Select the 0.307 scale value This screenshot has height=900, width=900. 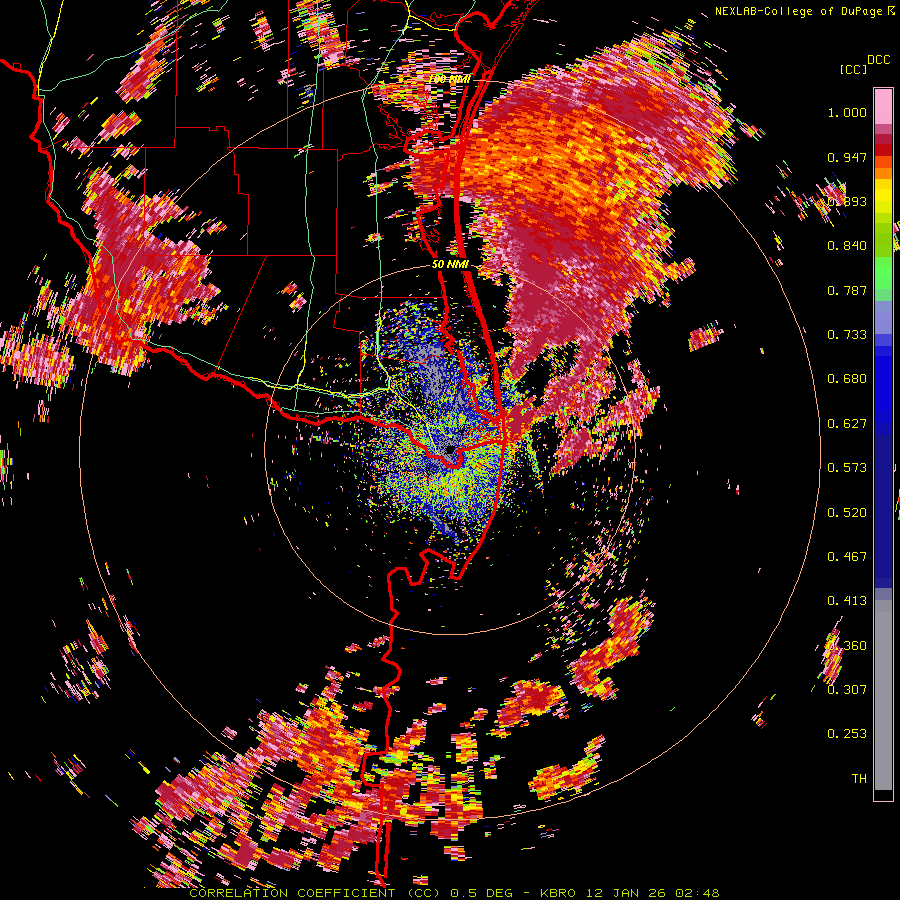point(847,689)
